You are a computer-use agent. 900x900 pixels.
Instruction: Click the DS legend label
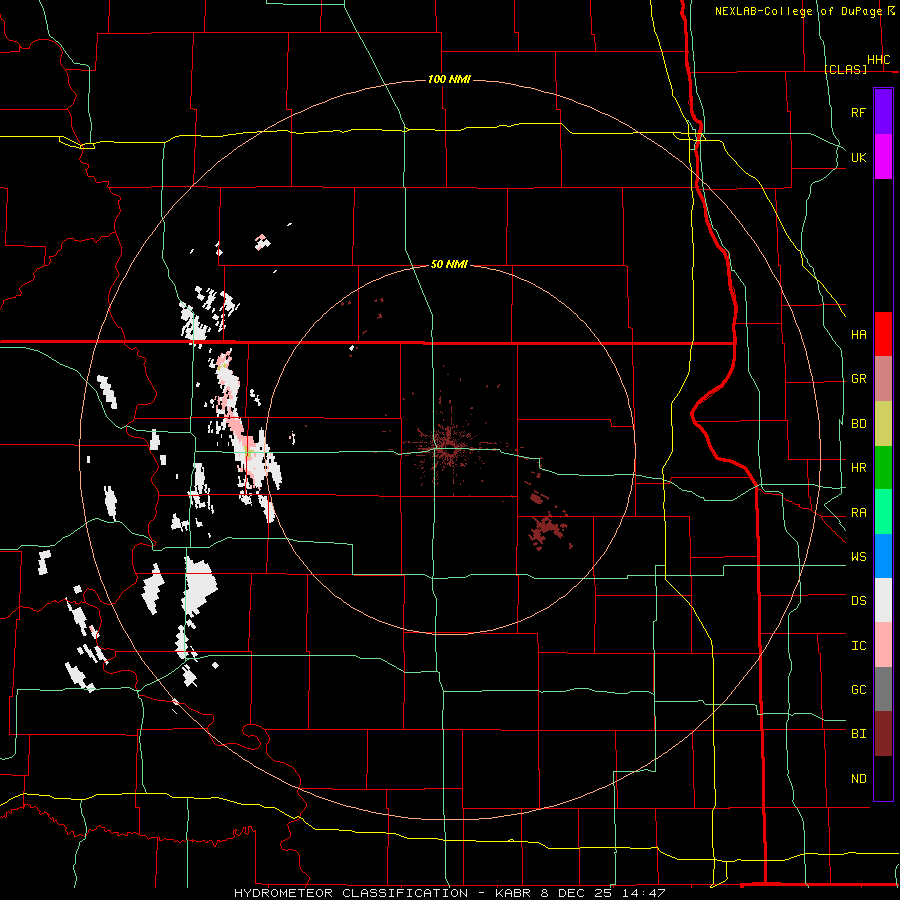pos(858,600)
